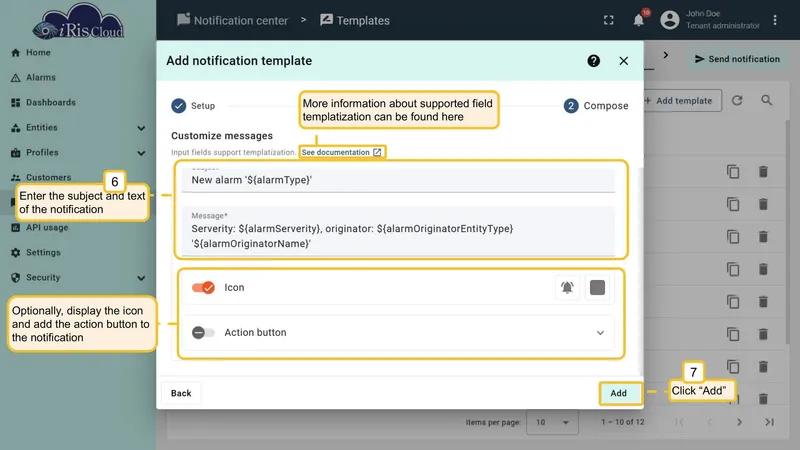Viewport: 800px width, 450px height.
Task: Toggle fullscreen mode icon in top bar
Action: [x=609, y=20]
